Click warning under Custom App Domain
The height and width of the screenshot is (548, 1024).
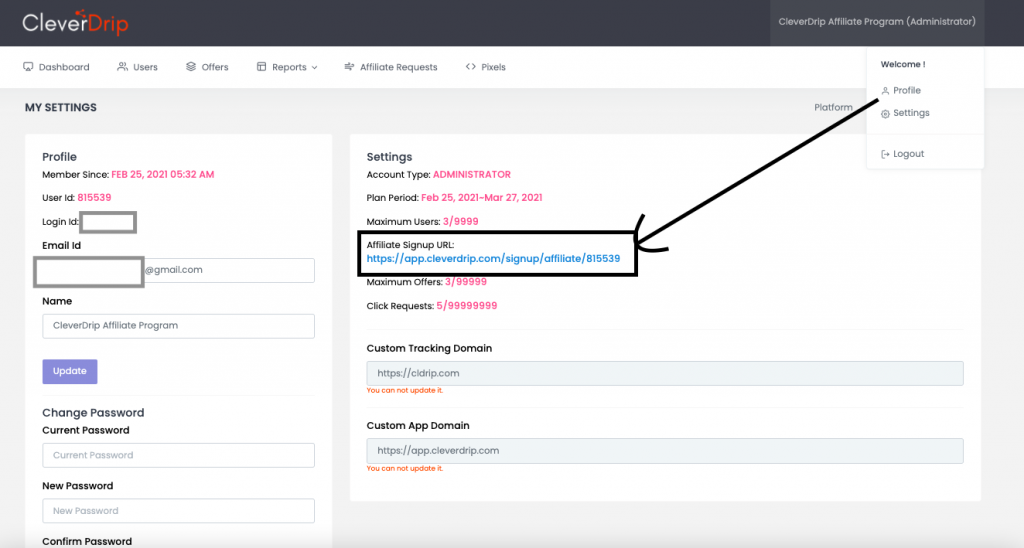tap(404, 468)
